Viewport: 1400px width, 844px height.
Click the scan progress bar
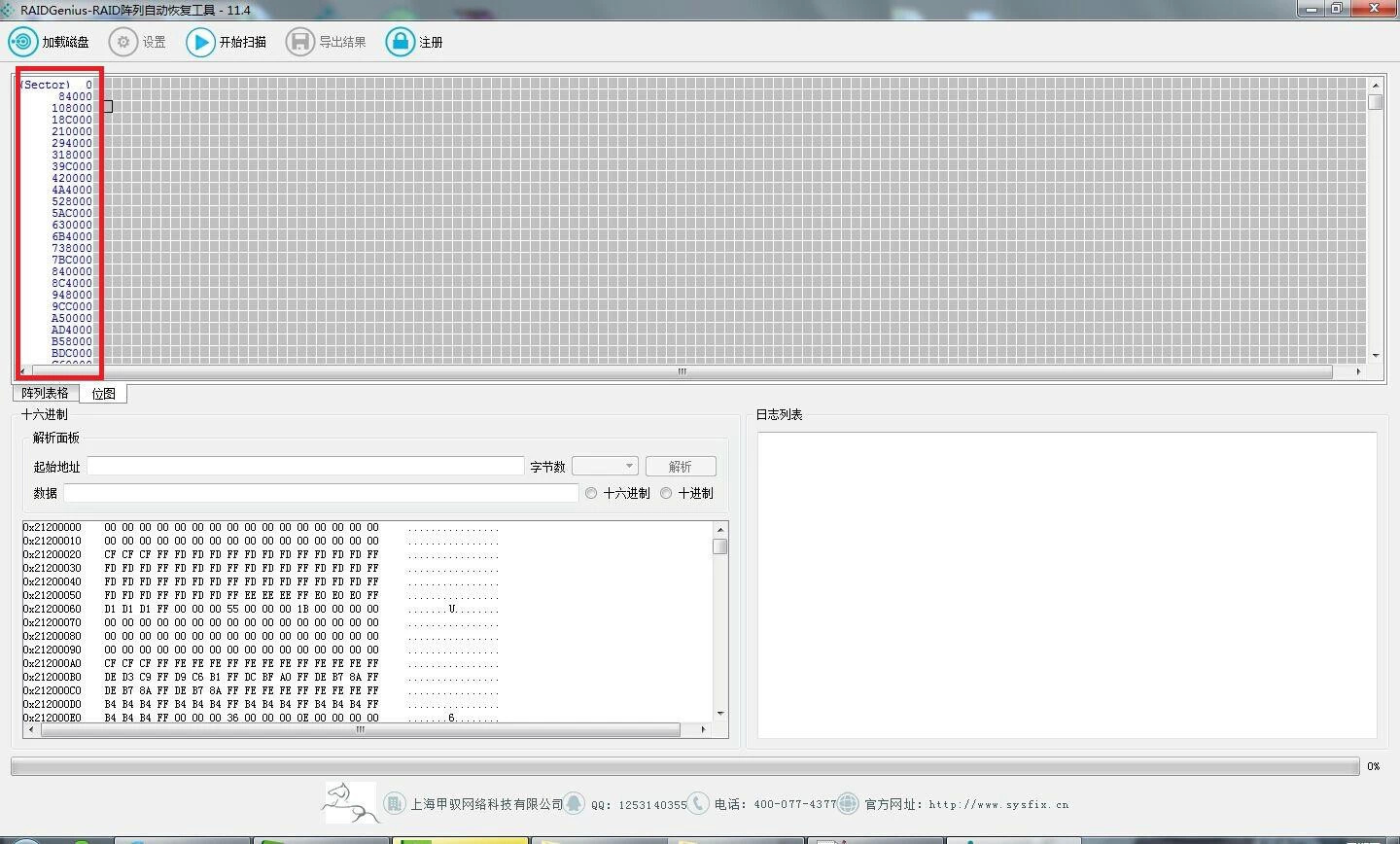coord(684,766)
